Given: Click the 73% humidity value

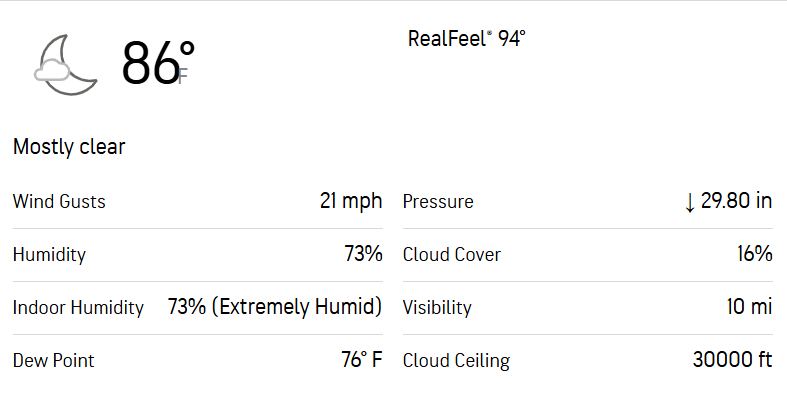Looking at the screenshot, I should [x=363, y=253].
